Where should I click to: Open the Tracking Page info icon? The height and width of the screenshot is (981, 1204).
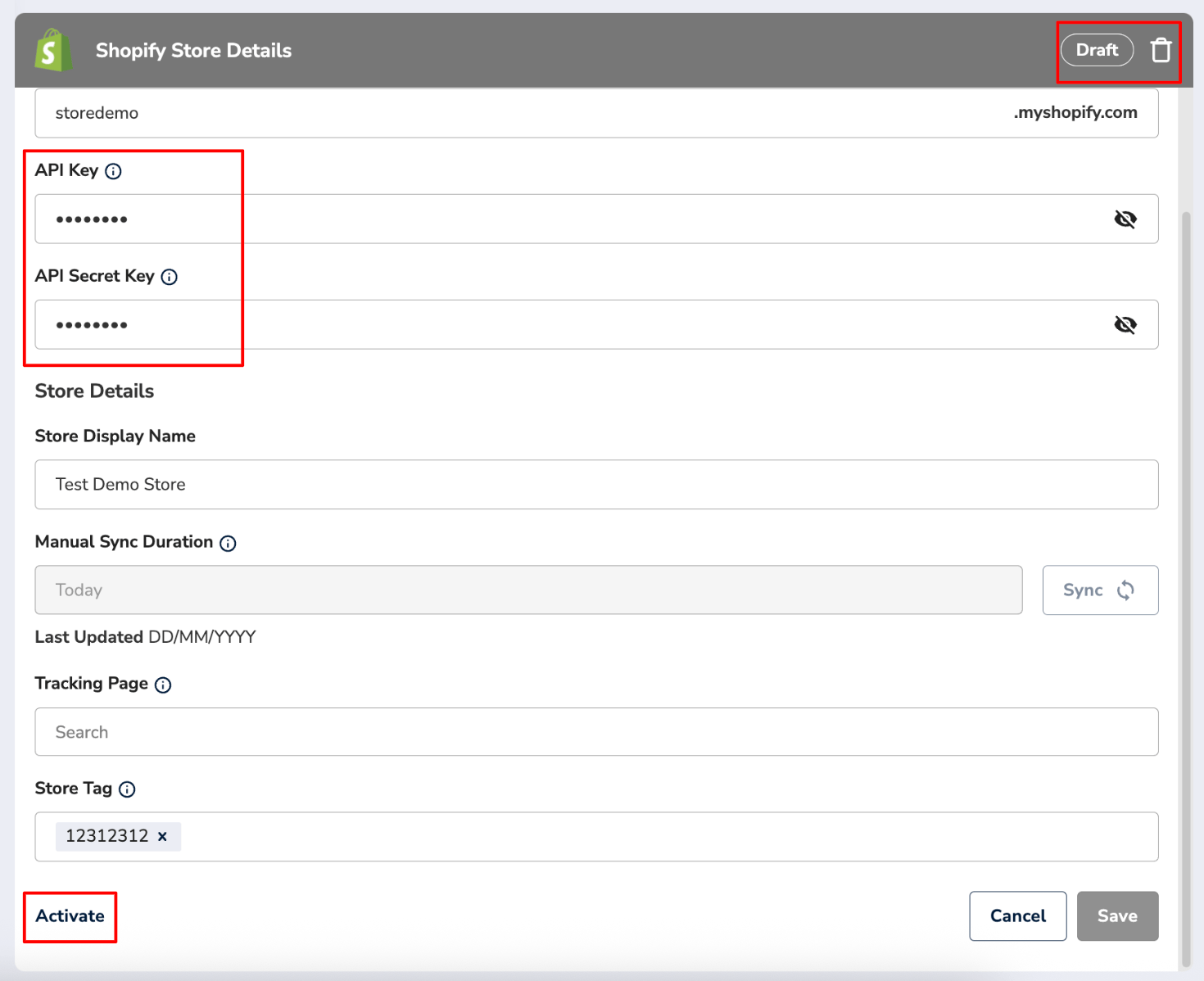click(x=164, y=685)
